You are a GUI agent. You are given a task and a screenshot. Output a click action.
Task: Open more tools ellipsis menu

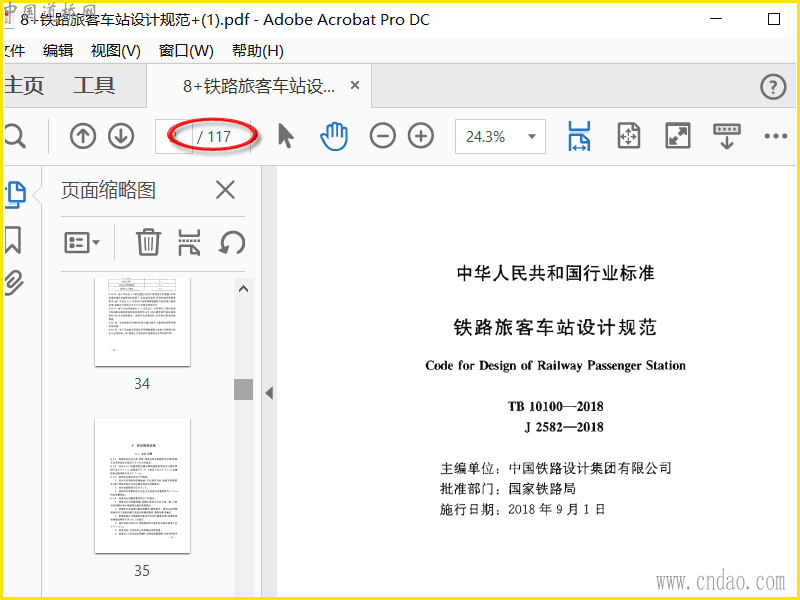tap(776, 136)
